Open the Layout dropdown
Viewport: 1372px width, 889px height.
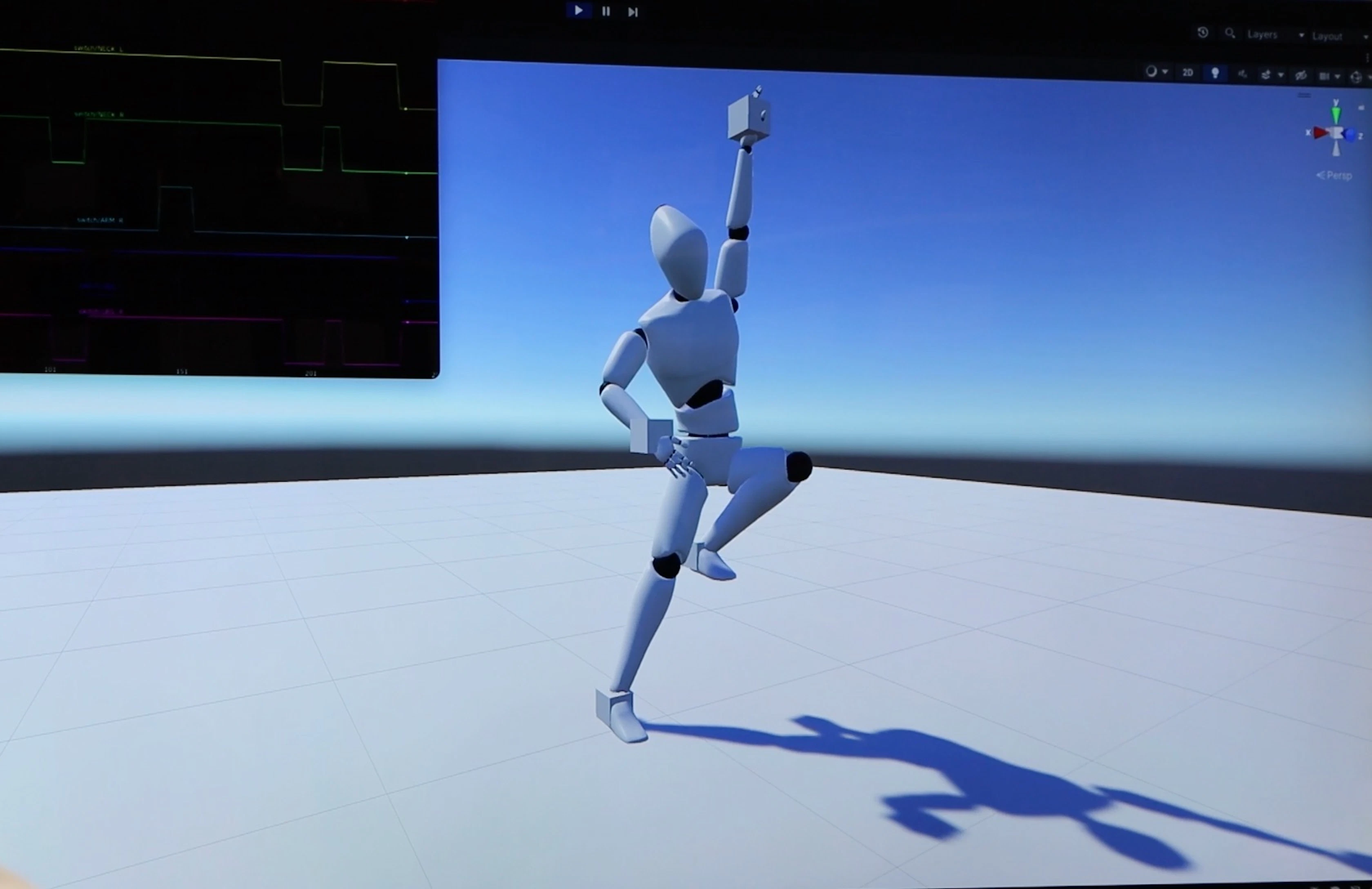[x=1340, y=36]
